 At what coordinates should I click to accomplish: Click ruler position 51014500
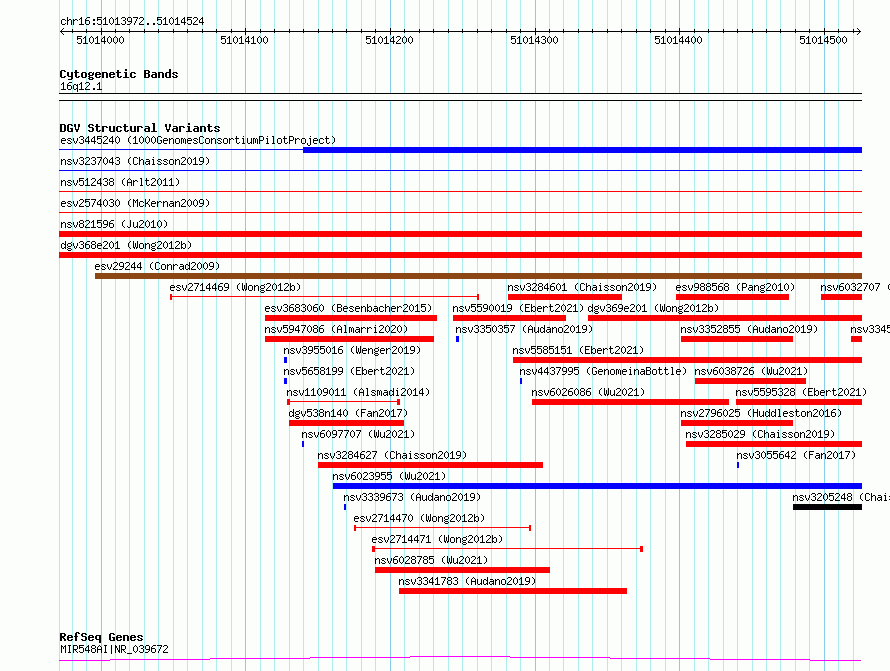click(x=824, y=40)
